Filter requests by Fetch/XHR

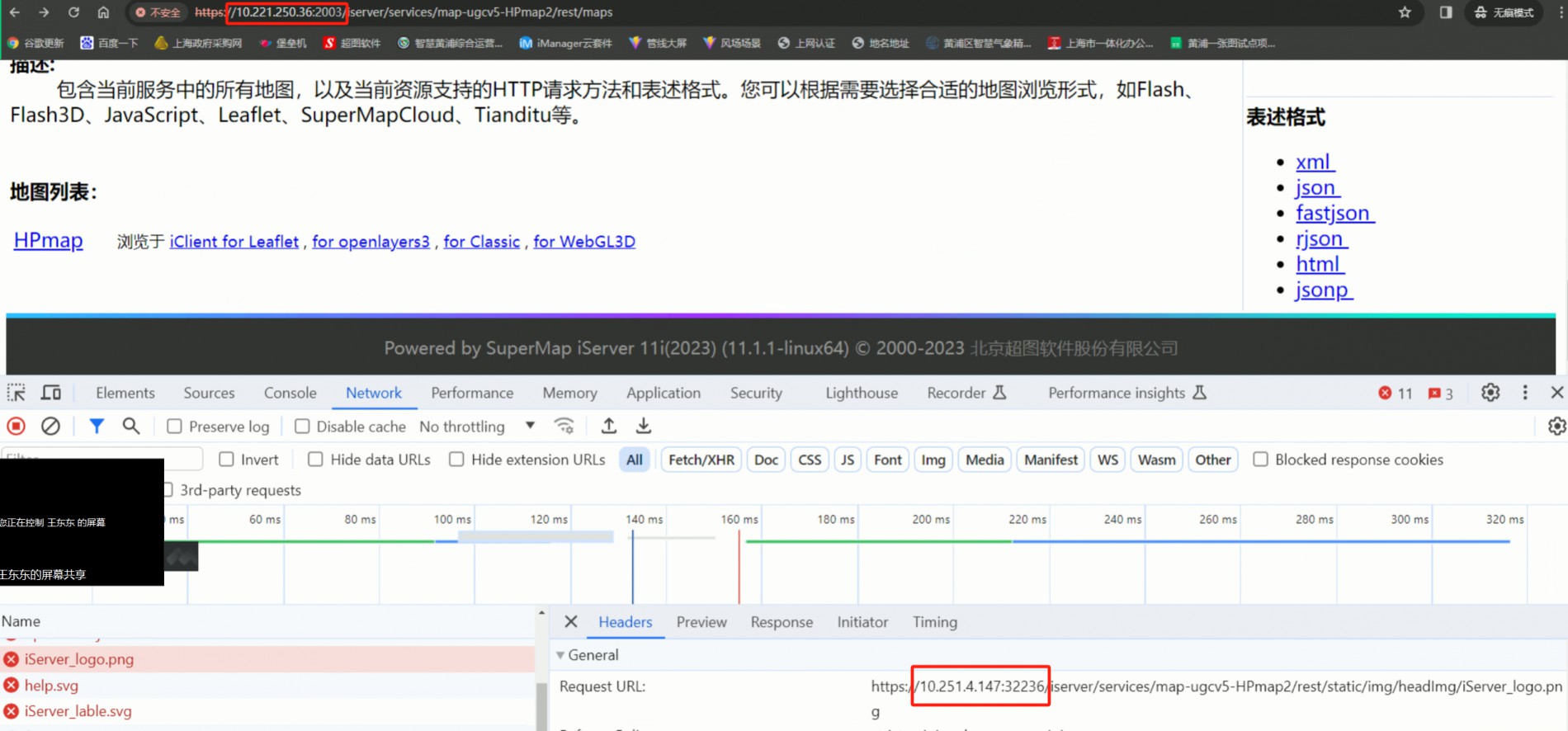[x=701, y=460]
